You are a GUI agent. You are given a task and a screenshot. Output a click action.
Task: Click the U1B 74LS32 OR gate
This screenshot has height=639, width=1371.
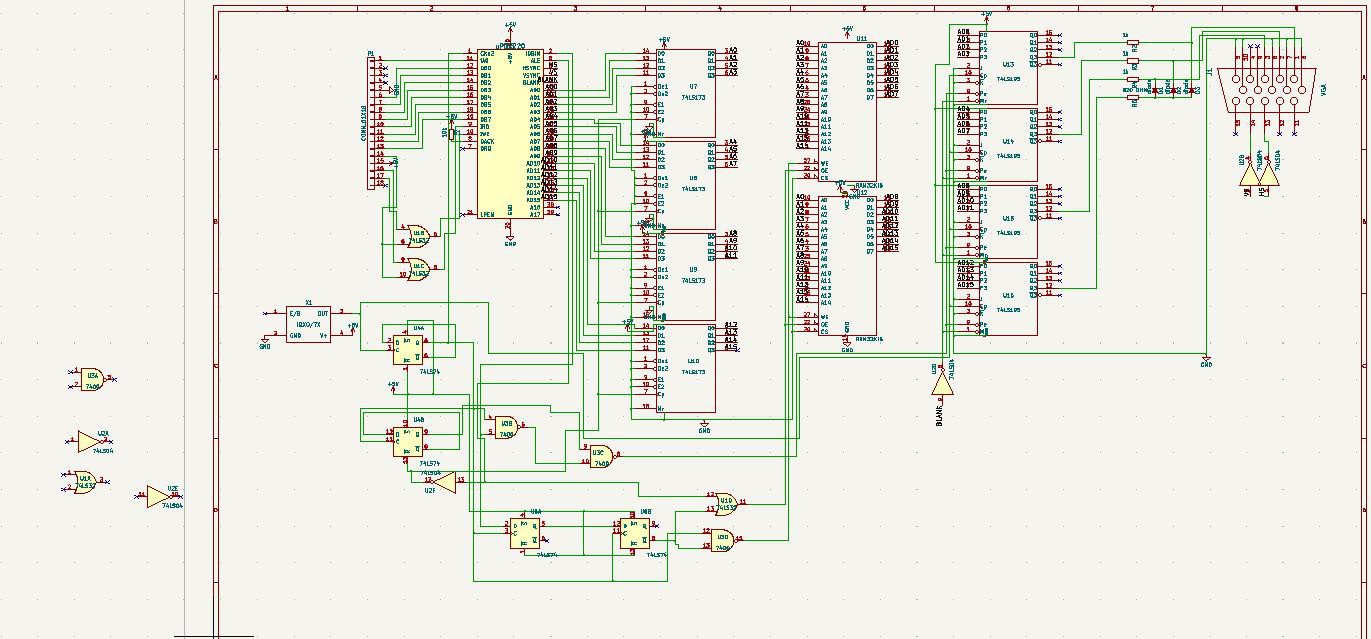point(415,234)
